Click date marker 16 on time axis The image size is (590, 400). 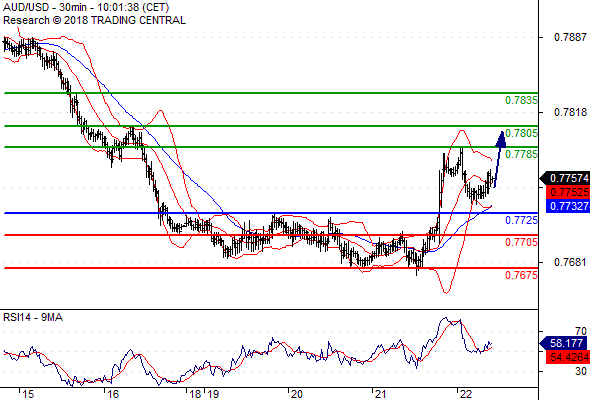(x=113, y=394)
